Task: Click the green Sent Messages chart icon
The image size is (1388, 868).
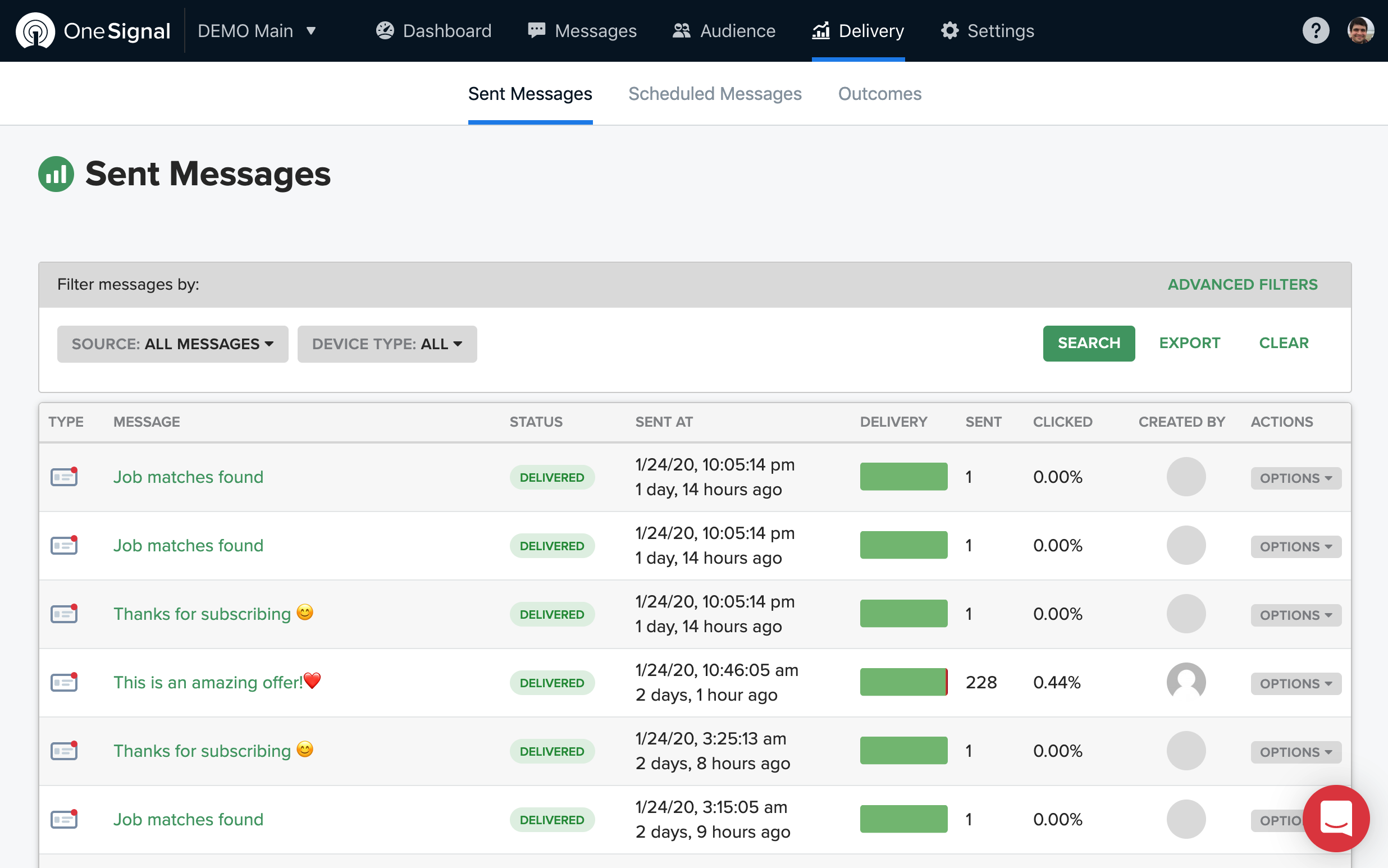Action: point(56,174)
